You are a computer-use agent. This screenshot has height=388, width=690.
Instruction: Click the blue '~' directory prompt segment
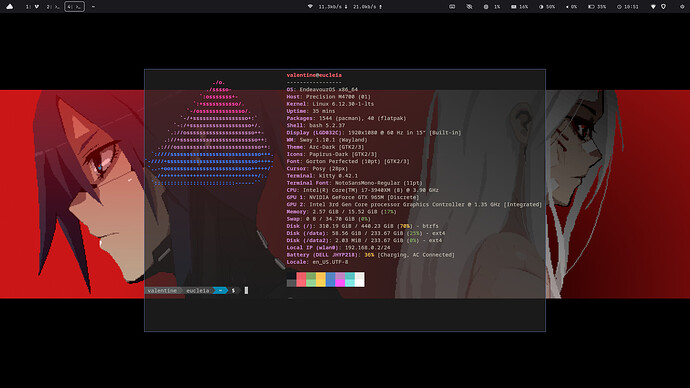pos(220,290)
